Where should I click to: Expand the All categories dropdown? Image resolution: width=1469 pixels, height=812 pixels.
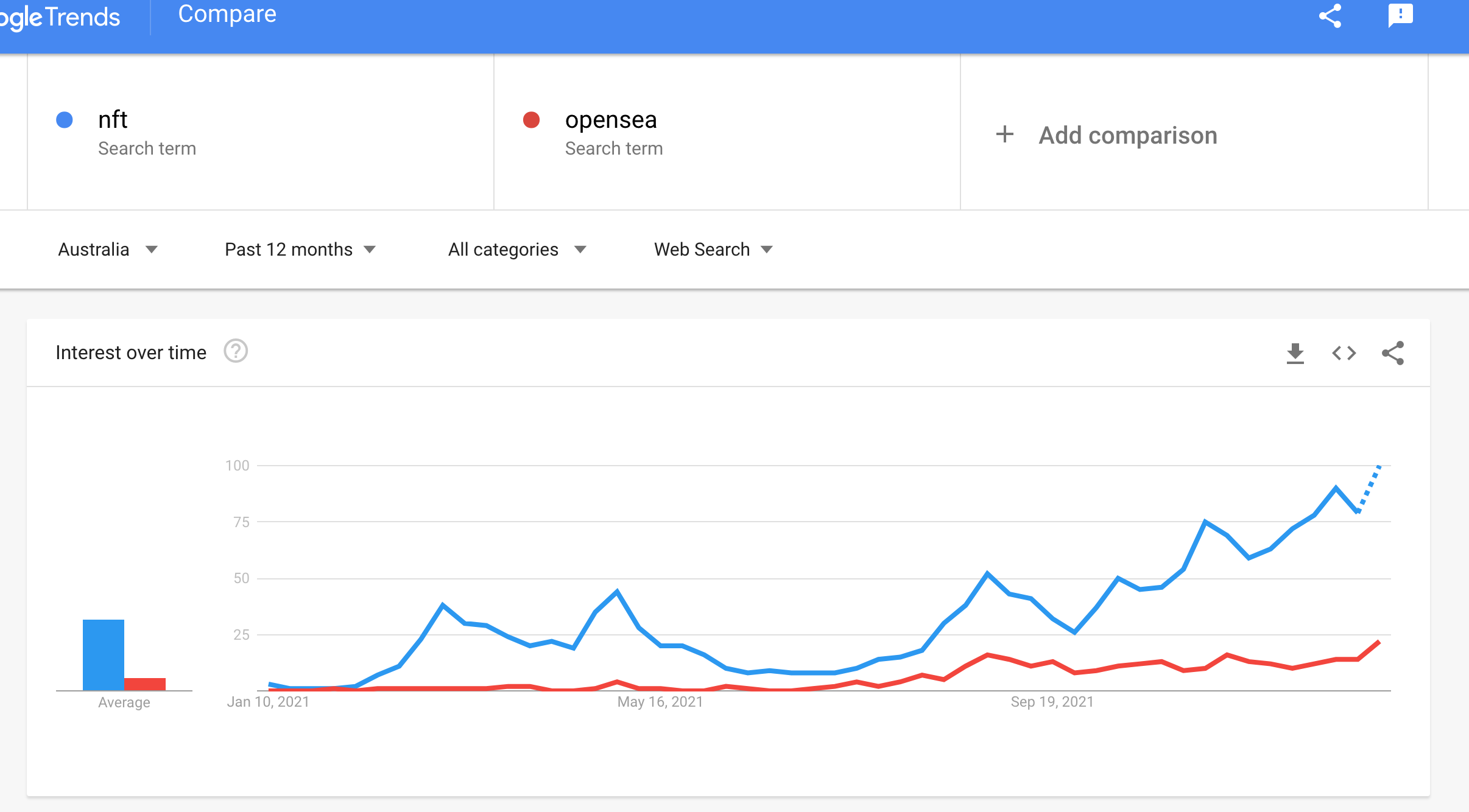point(517,250)
